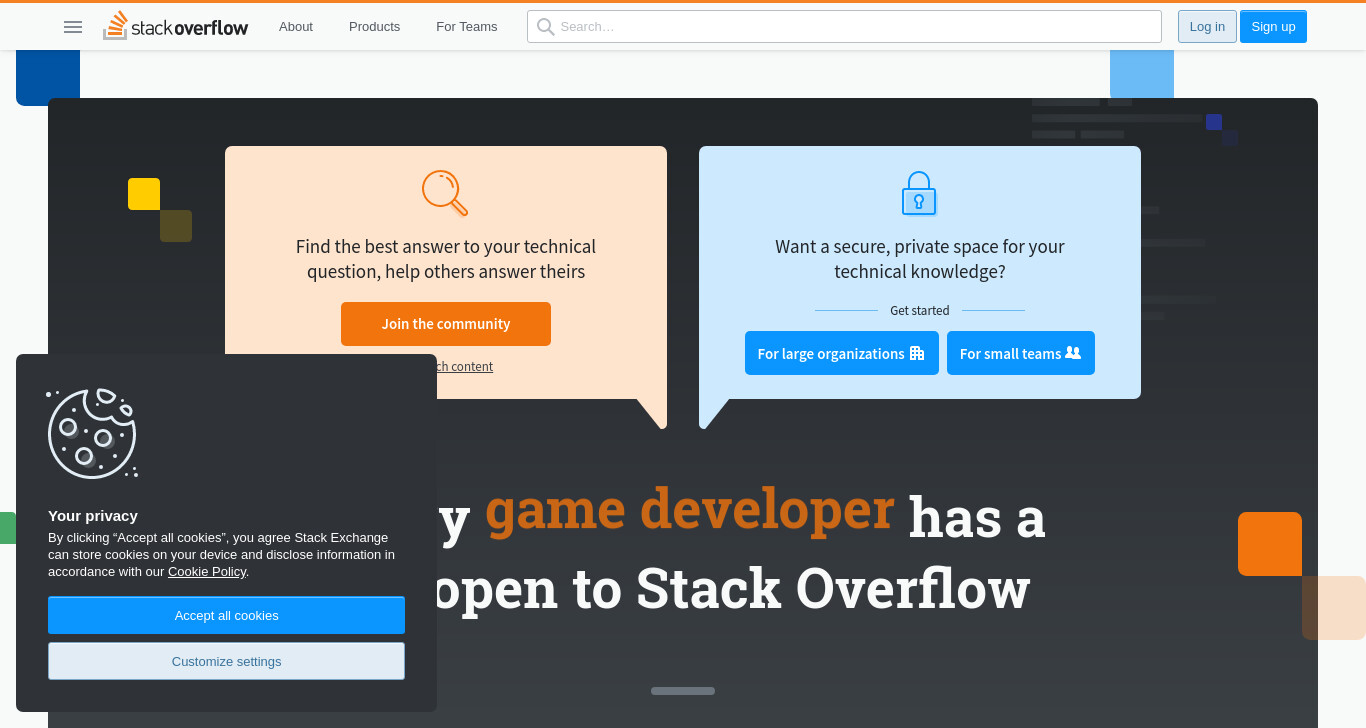
Task: Open the About menu item
Action: 296,27
